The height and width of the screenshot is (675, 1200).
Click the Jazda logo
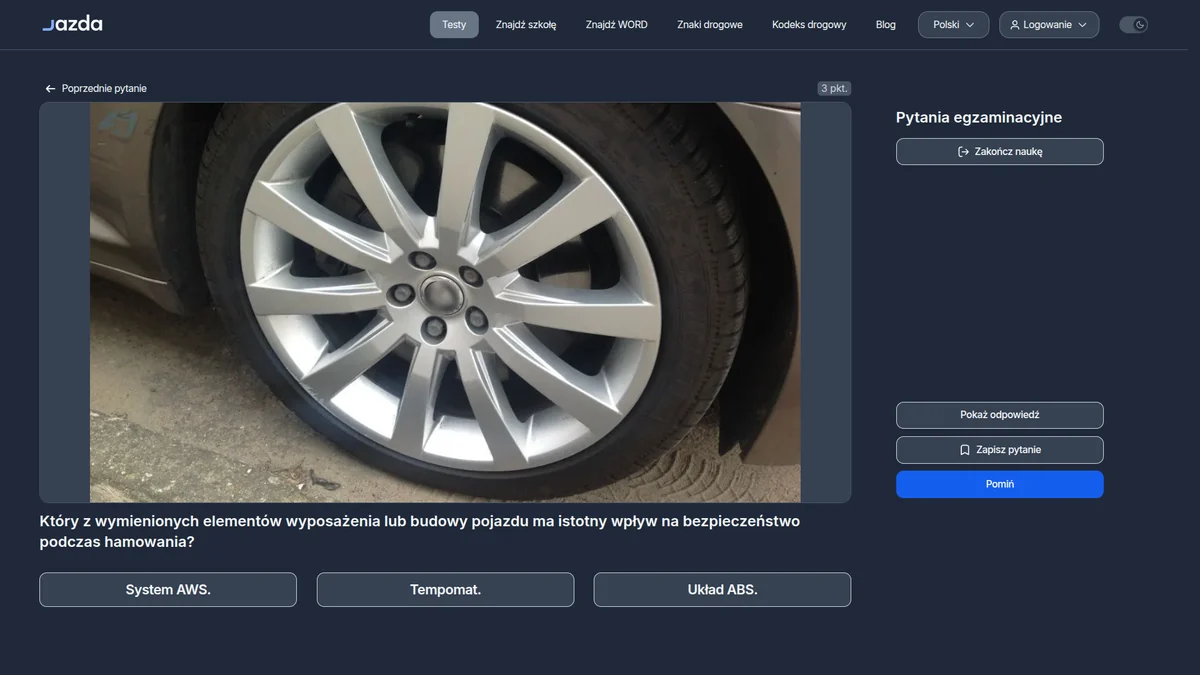pos(72,24)
